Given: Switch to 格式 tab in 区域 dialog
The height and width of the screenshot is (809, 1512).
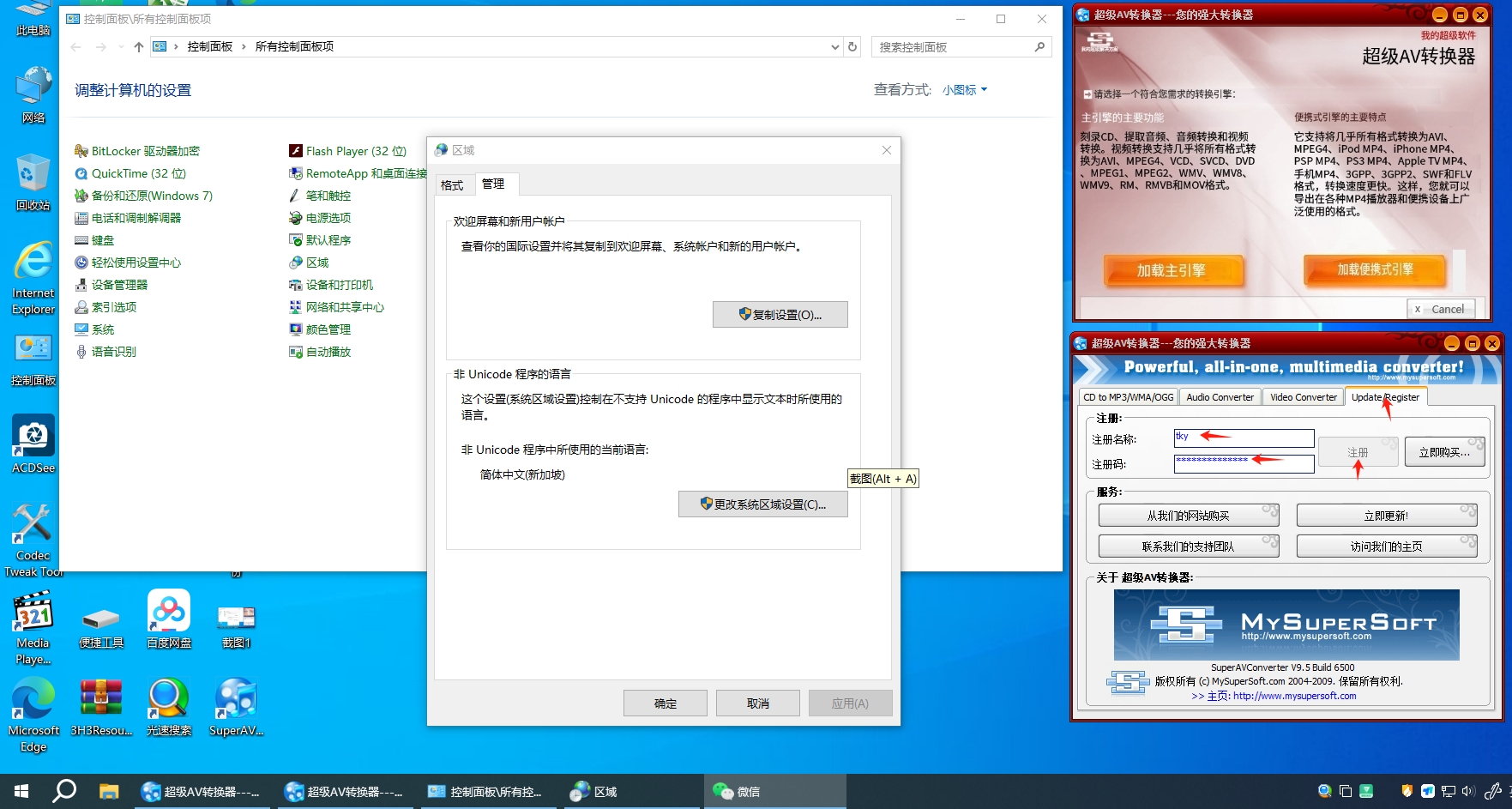Looking at the screenshot, I should click(x=452, y=184).
